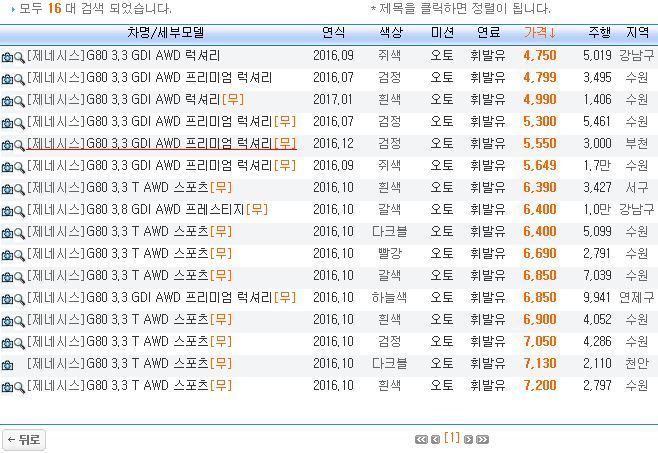Click mileage 1,7만 cell
Viewport: 658px width, 453px height.
pyautogui.click(x=597, y=165)
